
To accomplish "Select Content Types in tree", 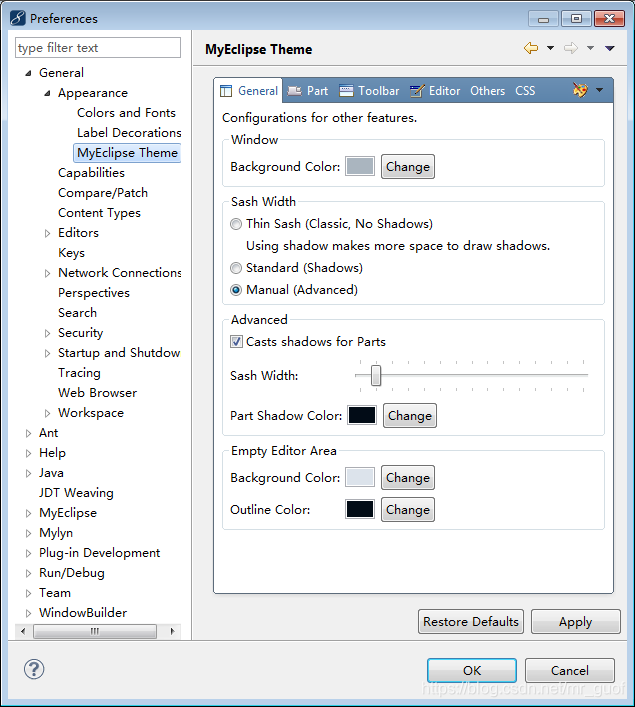I will (99, 213).
